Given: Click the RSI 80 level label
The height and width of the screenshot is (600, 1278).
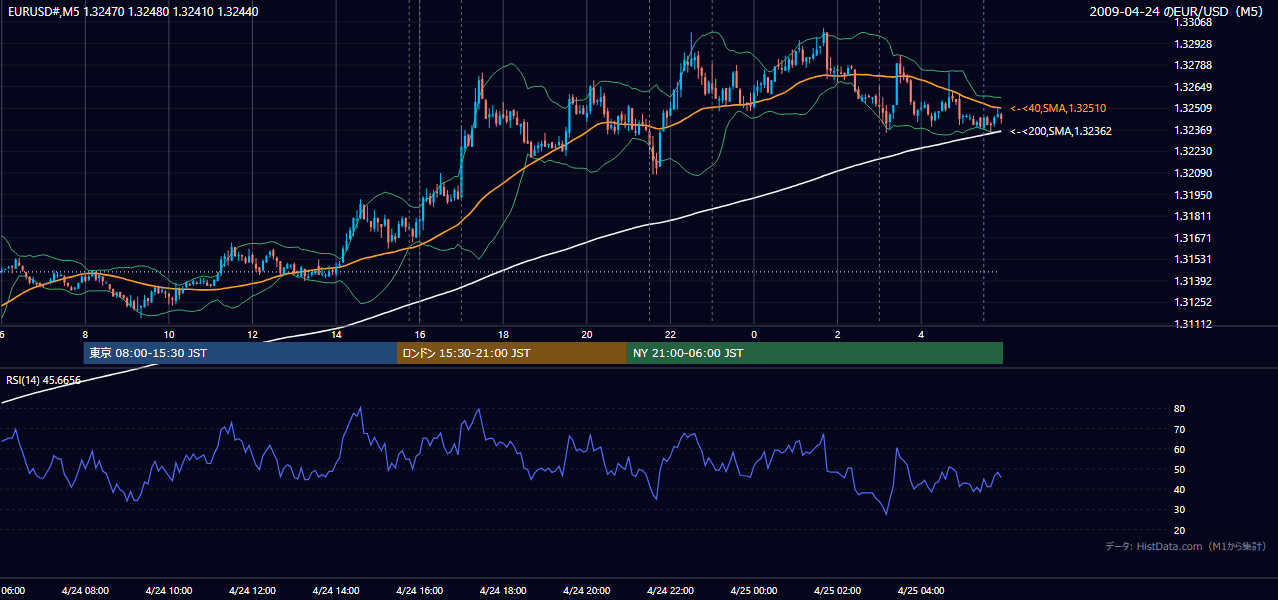Looking at the screenshot, I should coord(1180,409).
